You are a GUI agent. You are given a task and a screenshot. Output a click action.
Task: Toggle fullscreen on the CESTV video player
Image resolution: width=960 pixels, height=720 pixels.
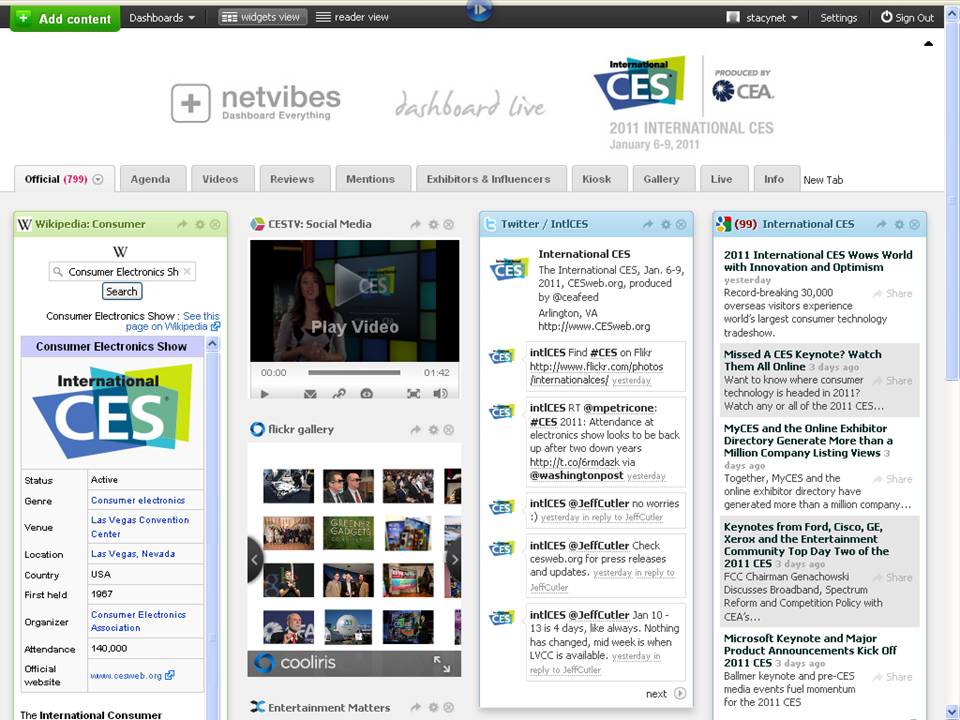click(x=413, y=394)
